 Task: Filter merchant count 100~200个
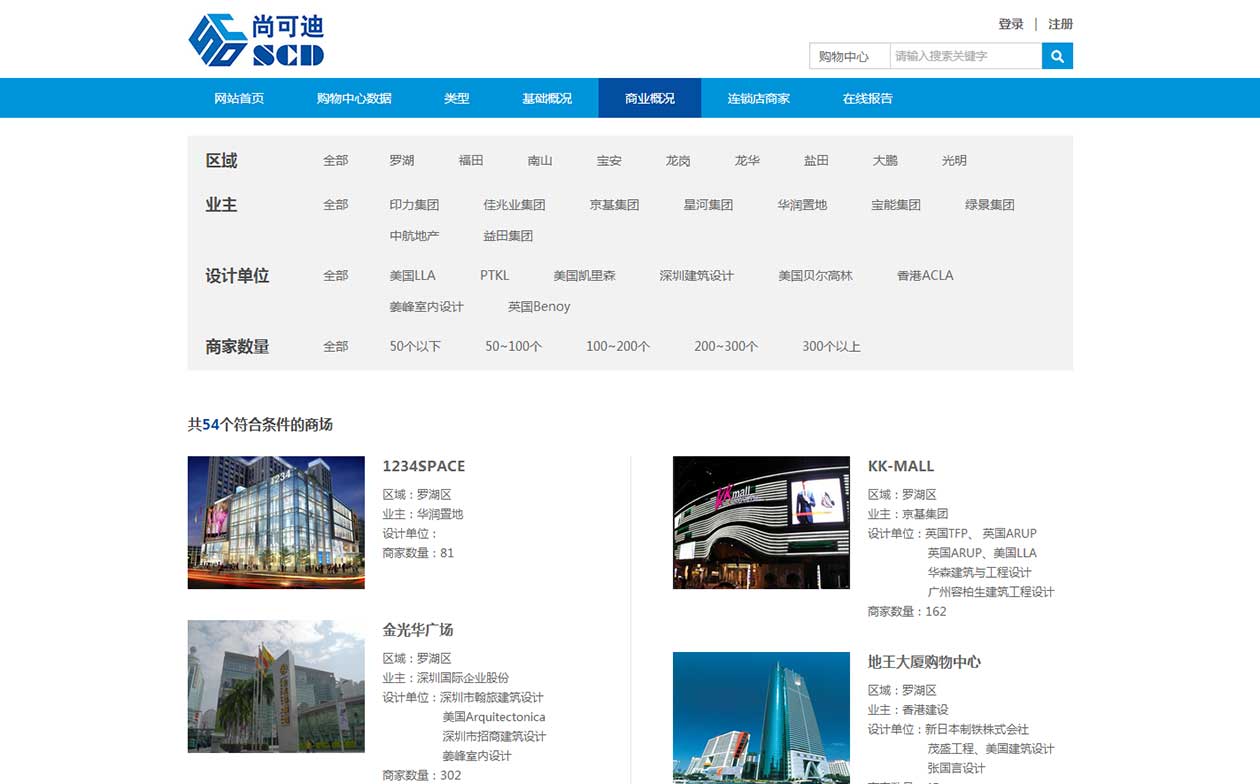click(x=618, y=346)
